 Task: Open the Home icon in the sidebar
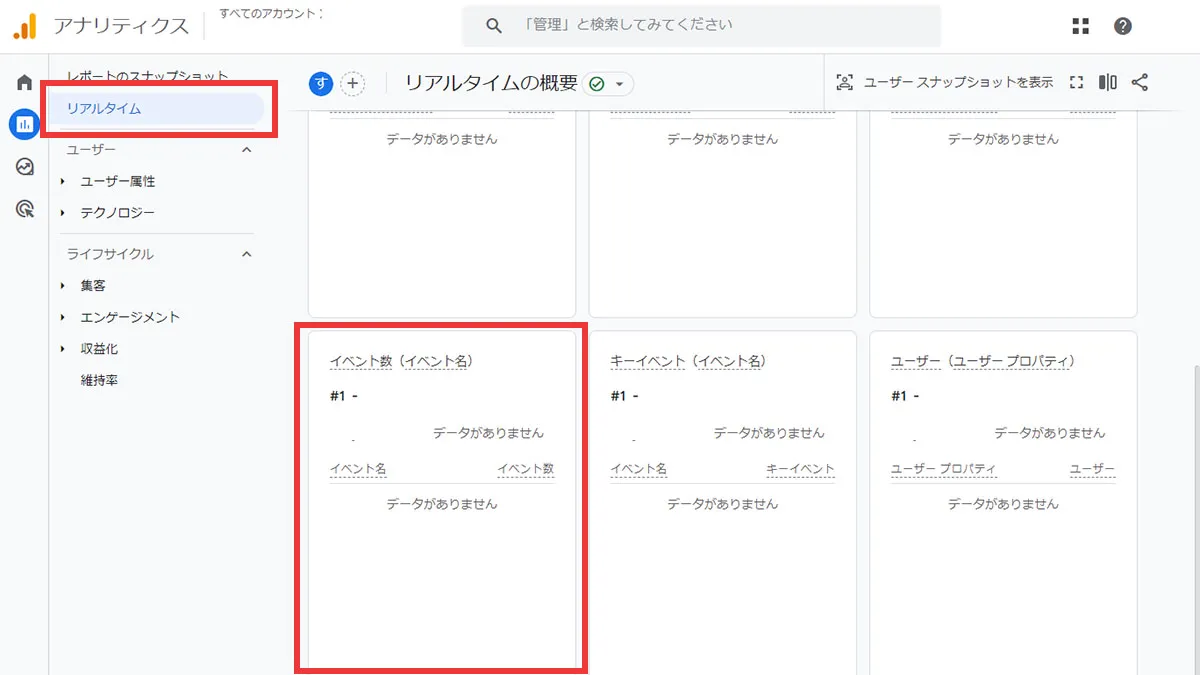click(24, 81)
